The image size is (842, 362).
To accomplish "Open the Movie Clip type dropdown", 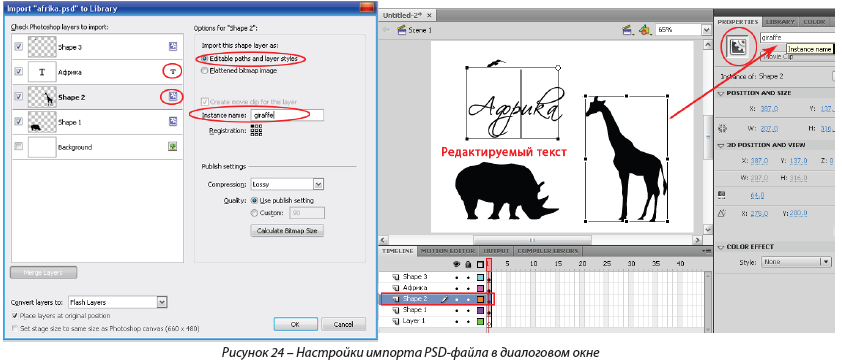I will point(797,55).
